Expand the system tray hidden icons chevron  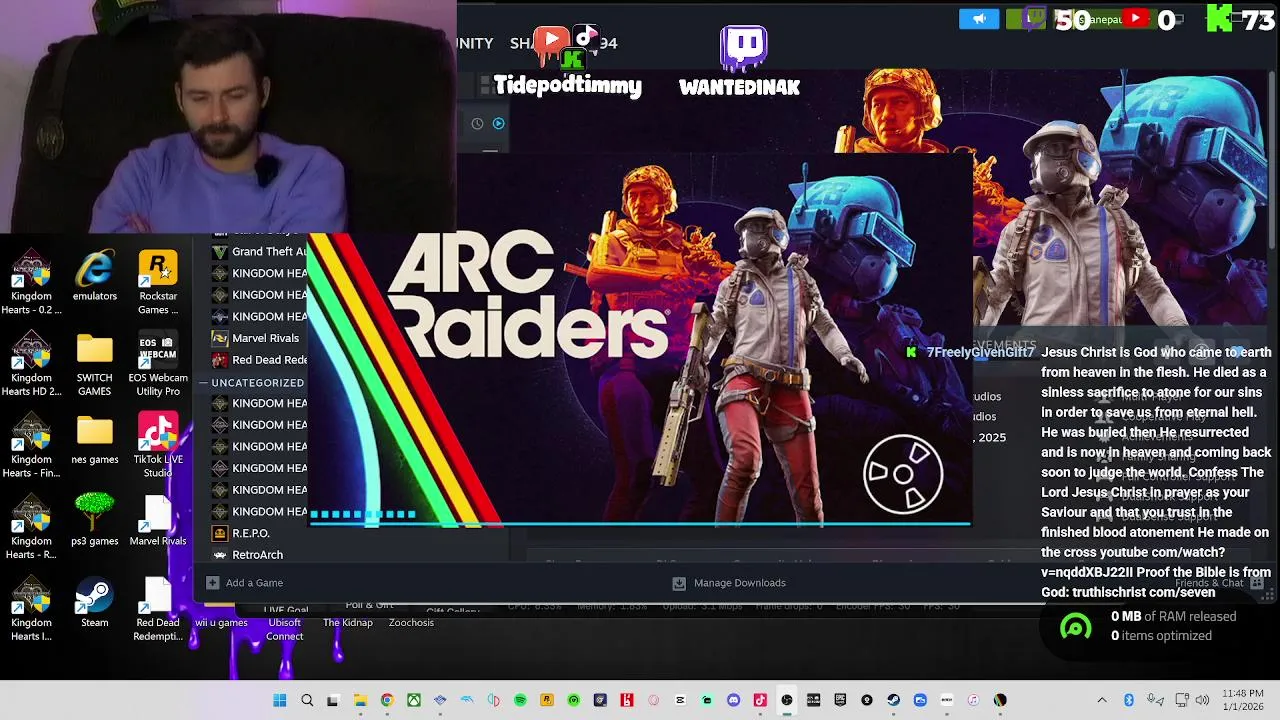tap(1102, 700)
